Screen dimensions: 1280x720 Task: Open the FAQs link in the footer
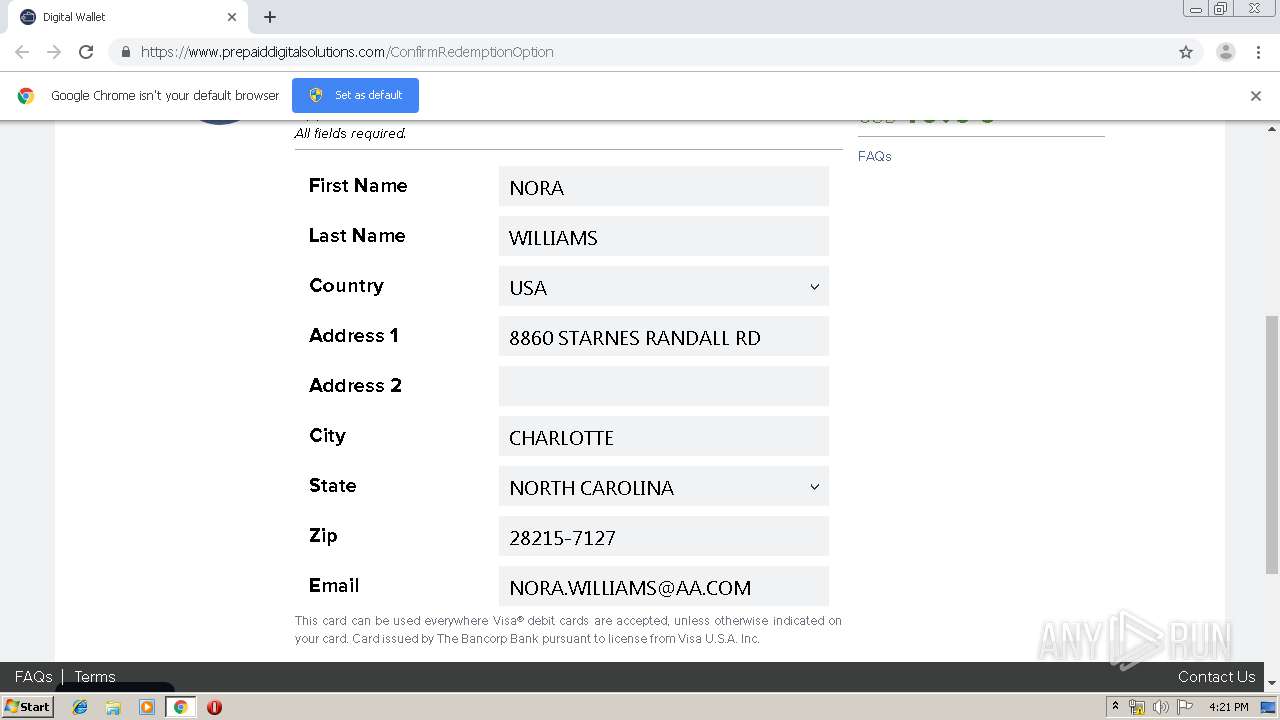33,677
